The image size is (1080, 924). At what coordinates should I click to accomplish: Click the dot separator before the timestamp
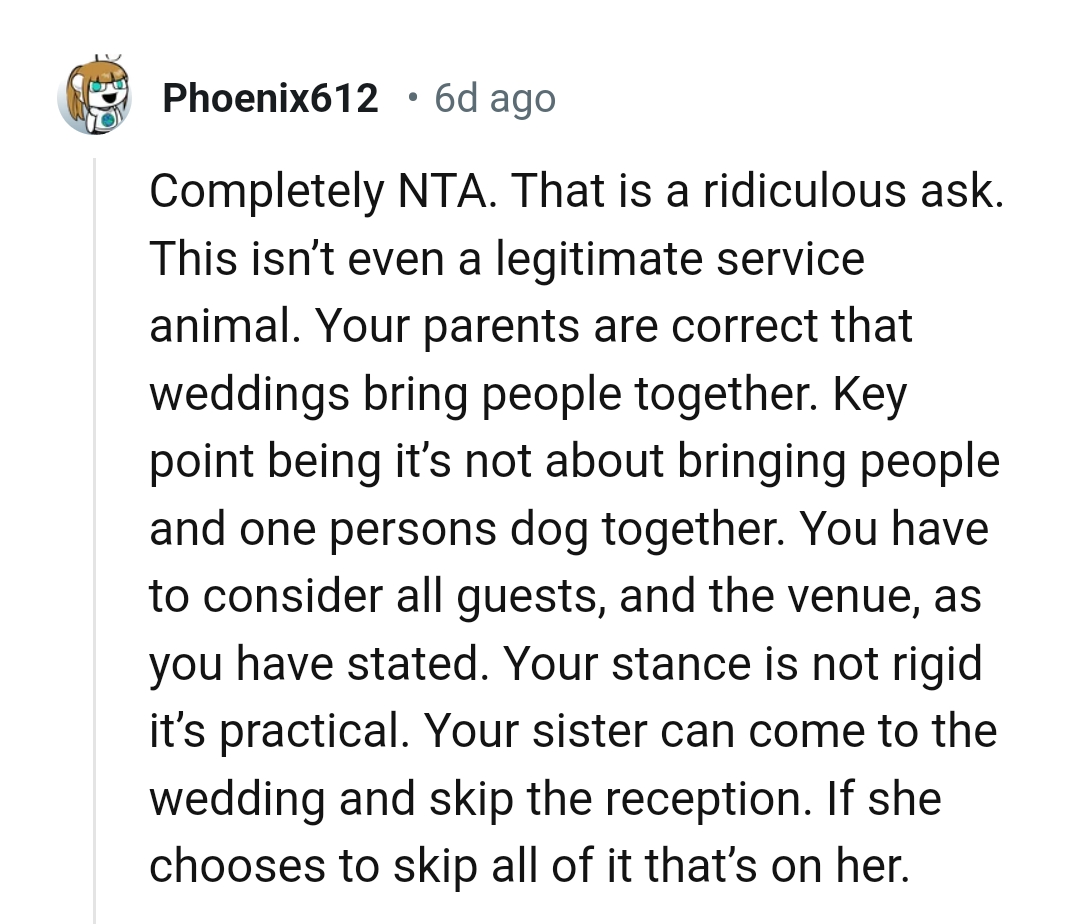[412, 97]
